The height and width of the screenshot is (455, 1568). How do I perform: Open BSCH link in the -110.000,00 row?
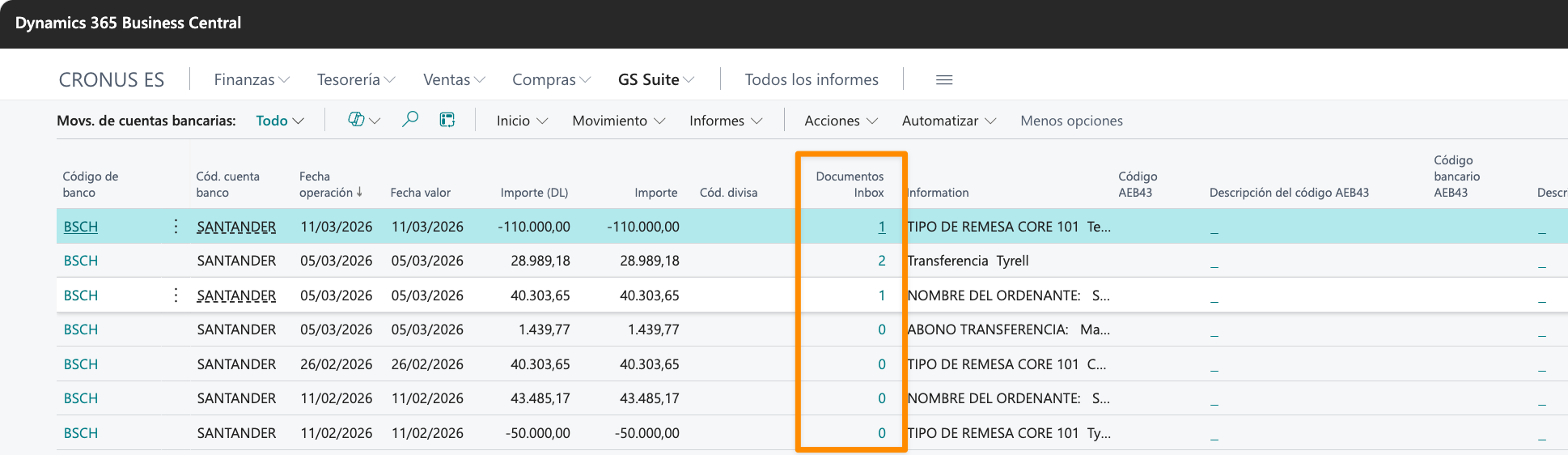81,227
